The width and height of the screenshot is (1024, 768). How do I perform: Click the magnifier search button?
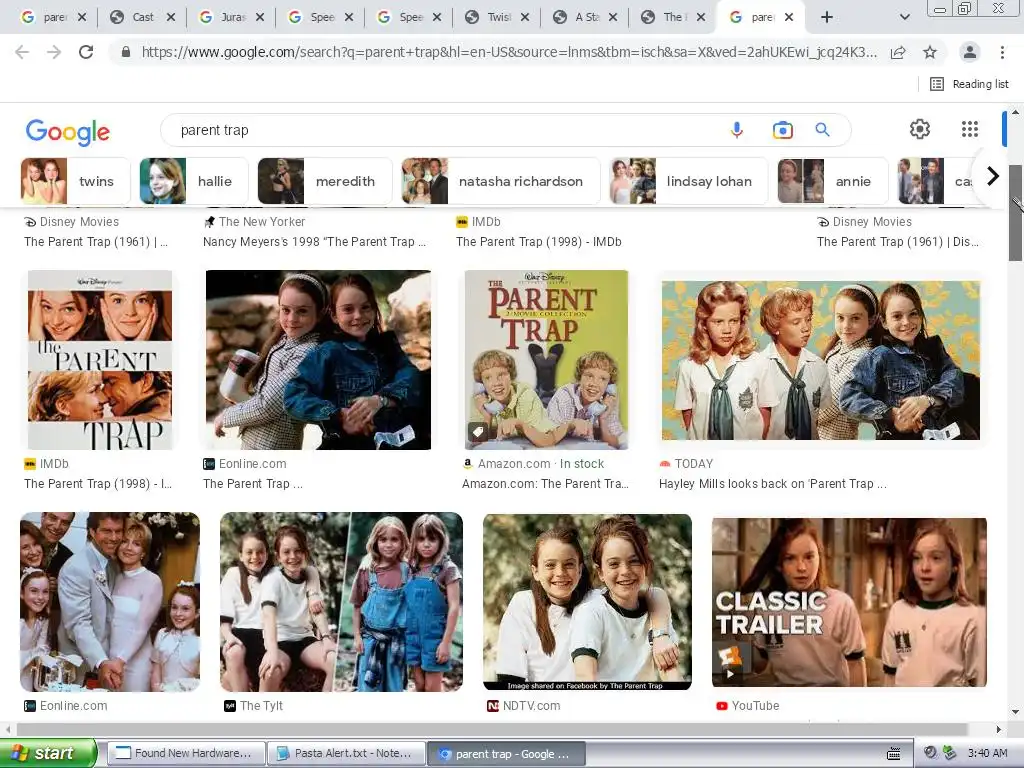tap(822, 130)
